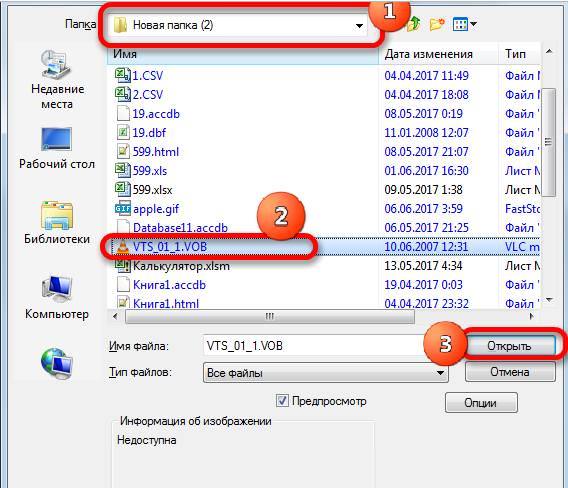This screenshot has height=488, width=568.
Task: Click the Открыть button
Action: tap(510, 346)
